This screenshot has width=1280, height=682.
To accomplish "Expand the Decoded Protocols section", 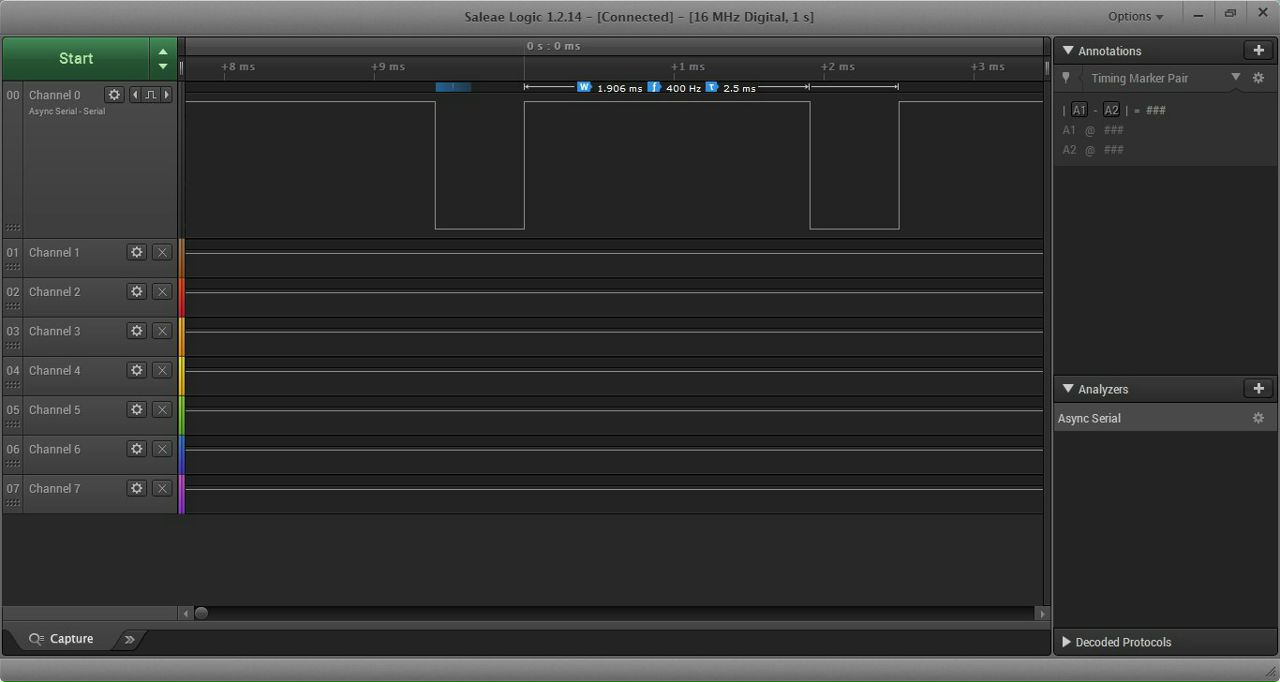I will pyautogui.click(x=1066, y=642).
